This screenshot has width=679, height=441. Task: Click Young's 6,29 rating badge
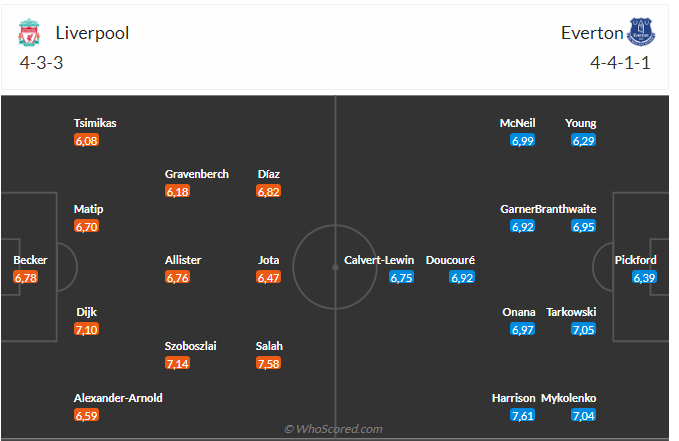click(x=584, y=140)
